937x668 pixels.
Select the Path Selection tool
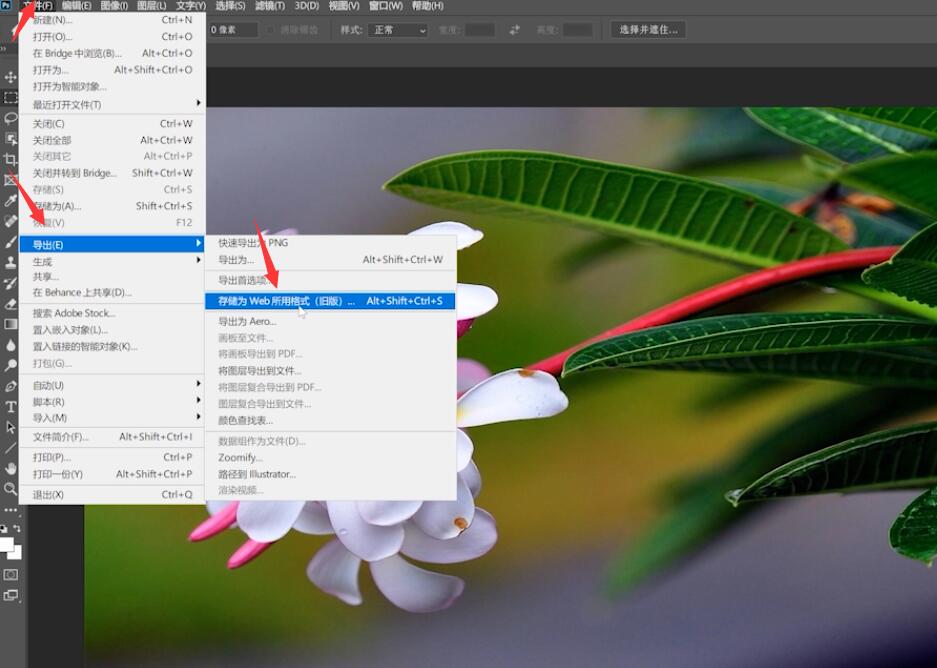(x=10, y=427)
